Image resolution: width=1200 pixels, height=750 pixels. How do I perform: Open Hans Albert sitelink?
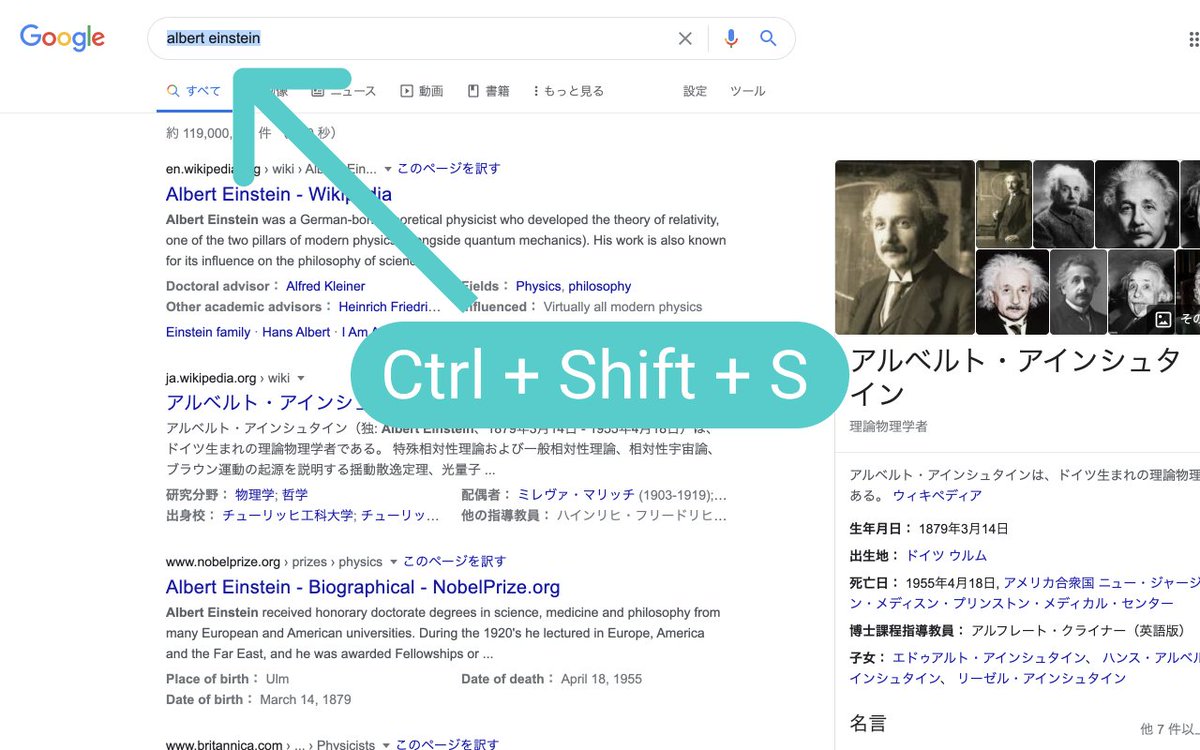[296, 332]
